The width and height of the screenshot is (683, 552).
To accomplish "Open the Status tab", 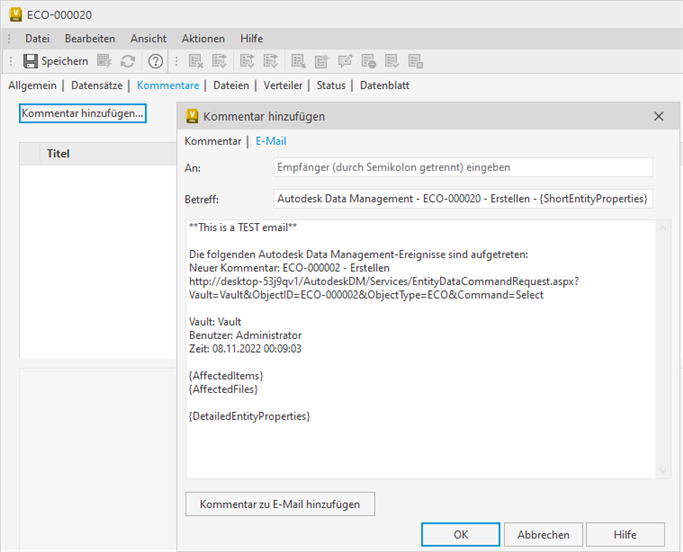I will [331, 85].
